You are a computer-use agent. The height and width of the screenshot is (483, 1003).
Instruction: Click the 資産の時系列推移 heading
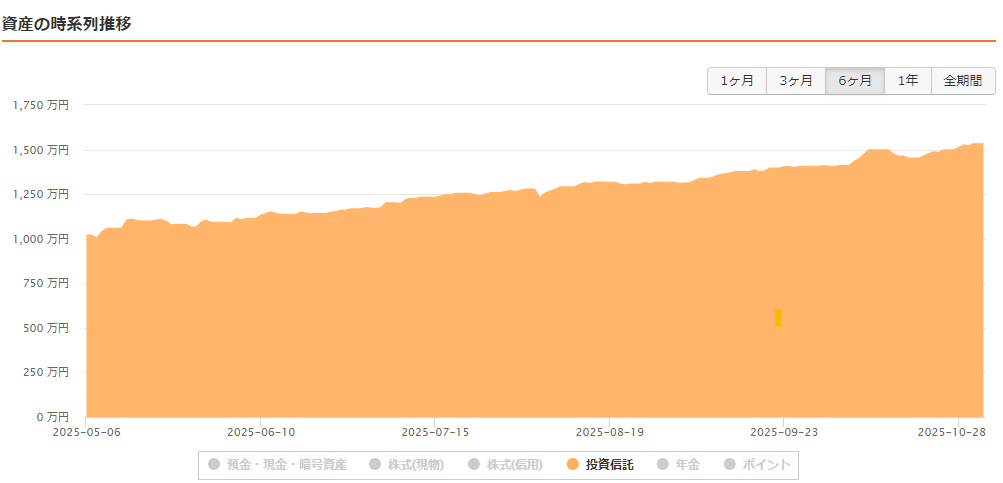click(67, 23)
